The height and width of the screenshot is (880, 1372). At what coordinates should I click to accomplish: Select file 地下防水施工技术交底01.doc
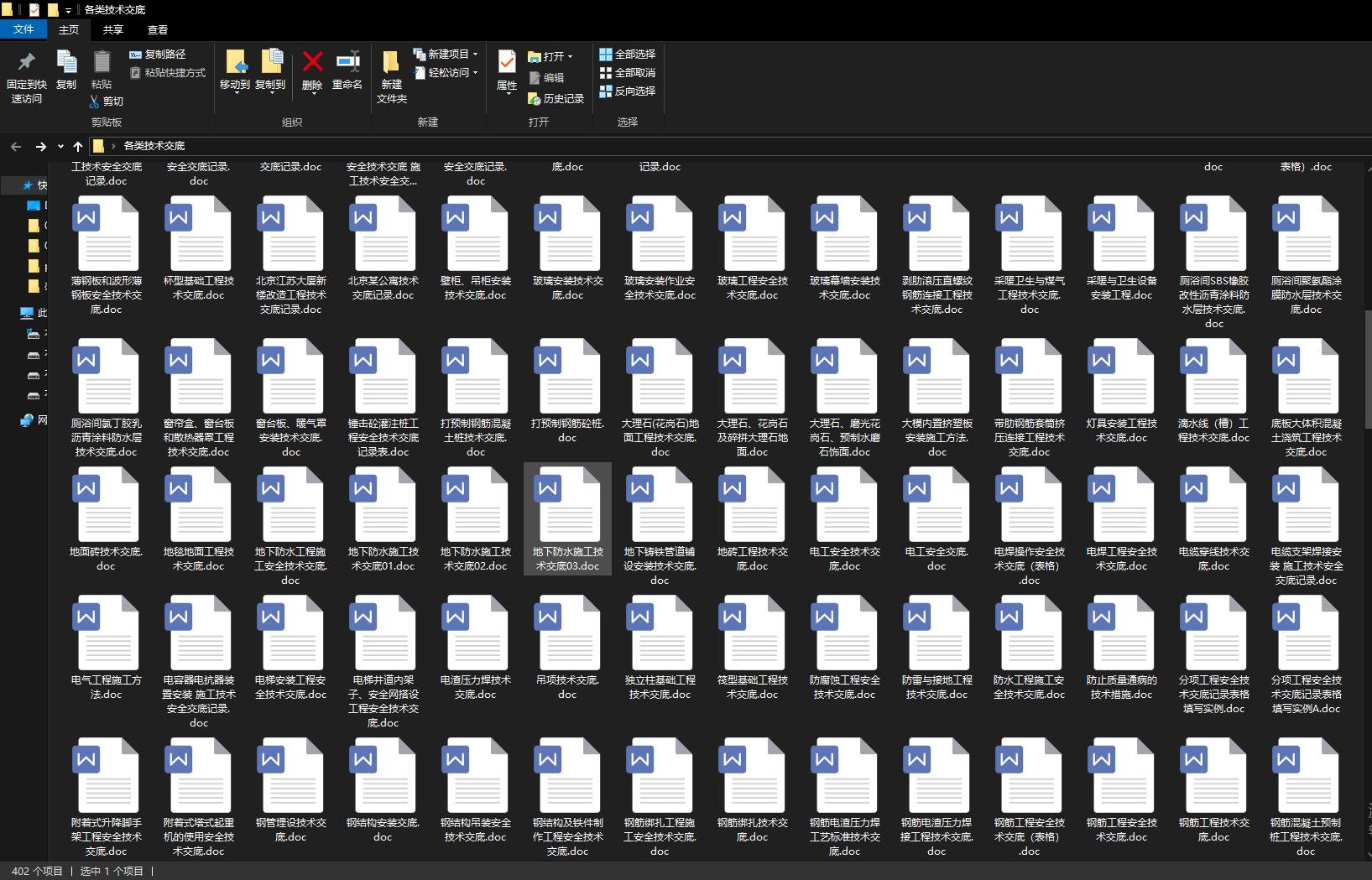(x=383, y=521)
